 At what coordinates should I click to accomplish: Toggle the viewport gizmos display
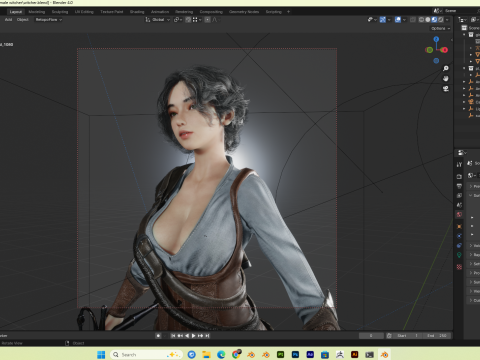(x=383, y=20)
